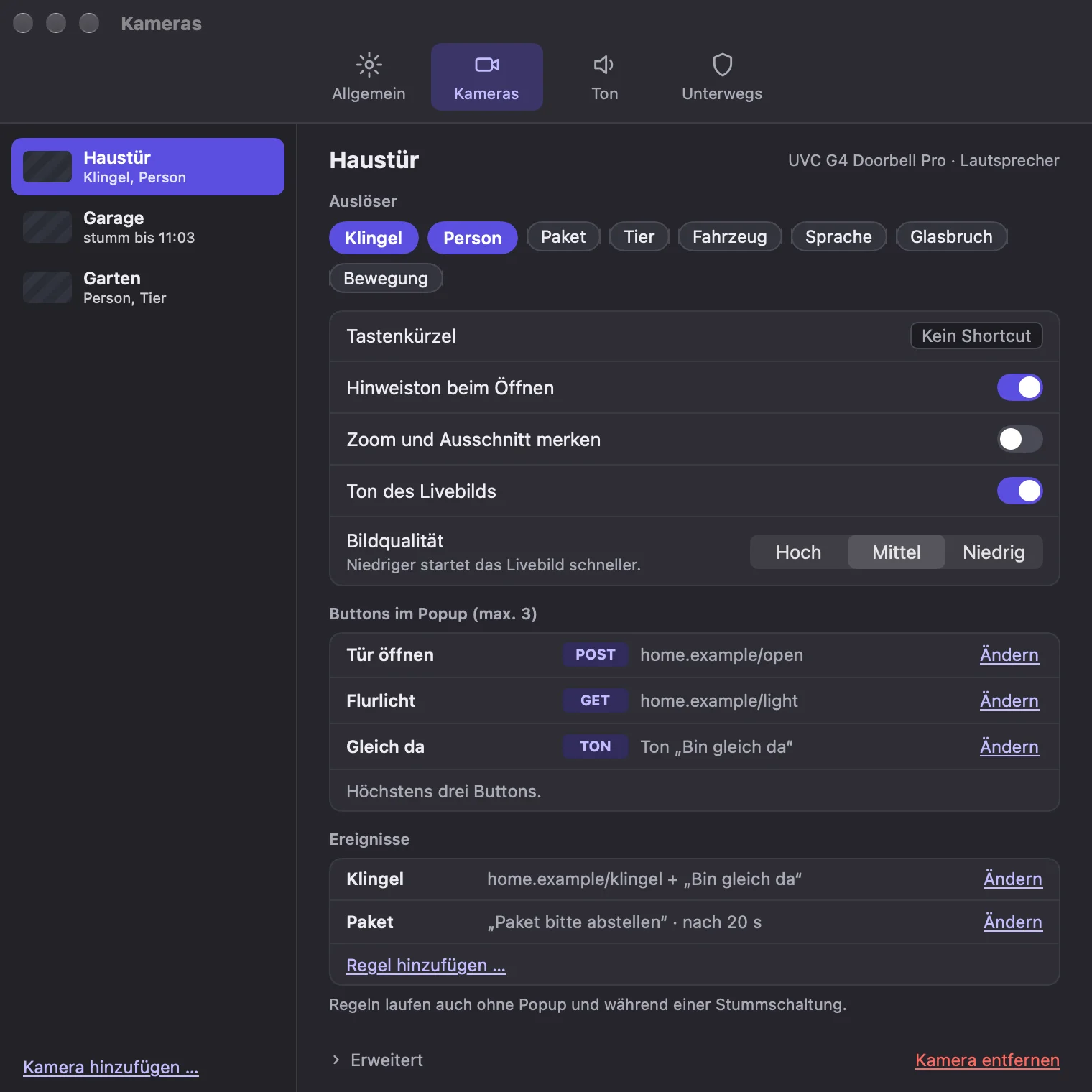Turn off Ton des Livebilds switch

(1019, 491)
